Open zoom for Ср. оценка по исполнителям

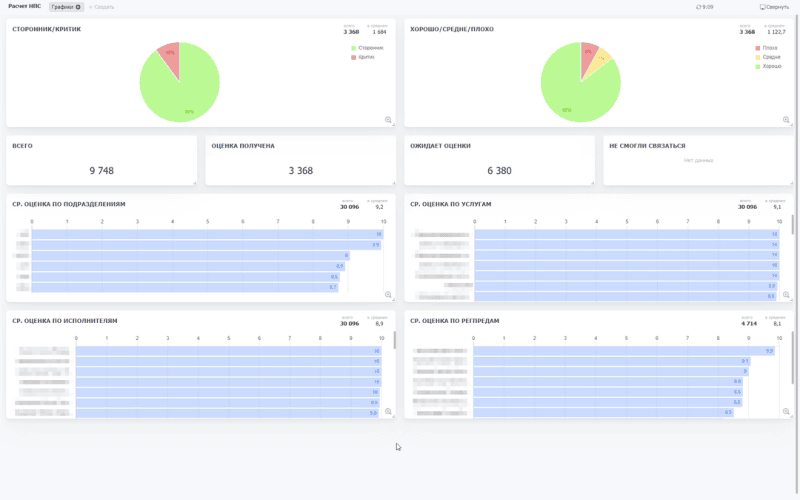pyautogui.click(x=389, y=411)
